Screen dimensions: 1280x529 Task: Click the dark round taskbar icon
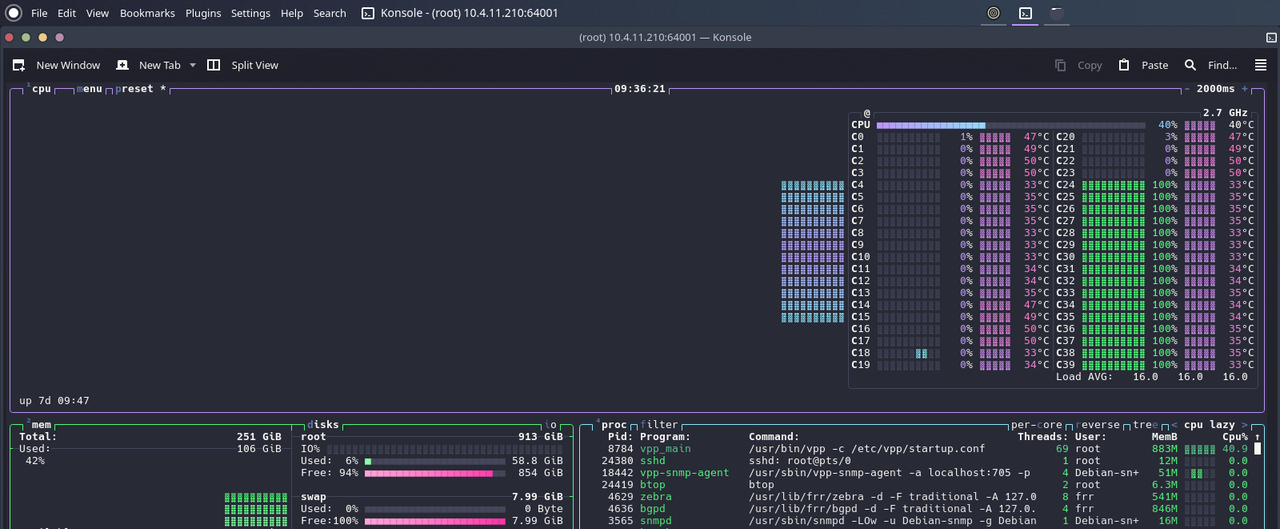(1057, 13)
